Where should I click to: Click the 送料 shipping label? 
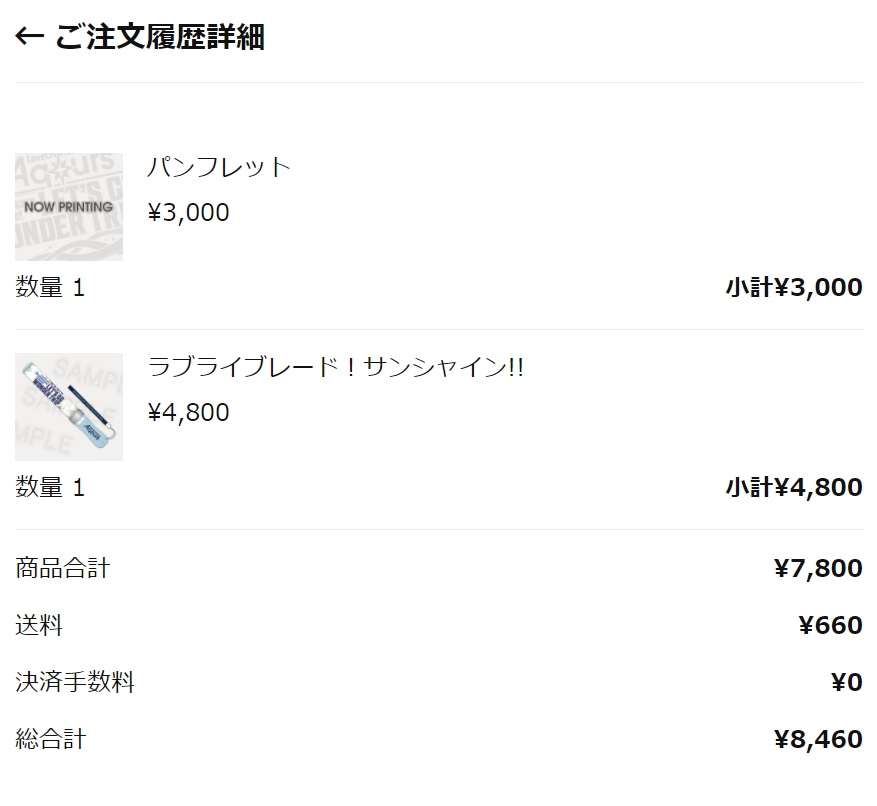point(39,626)
